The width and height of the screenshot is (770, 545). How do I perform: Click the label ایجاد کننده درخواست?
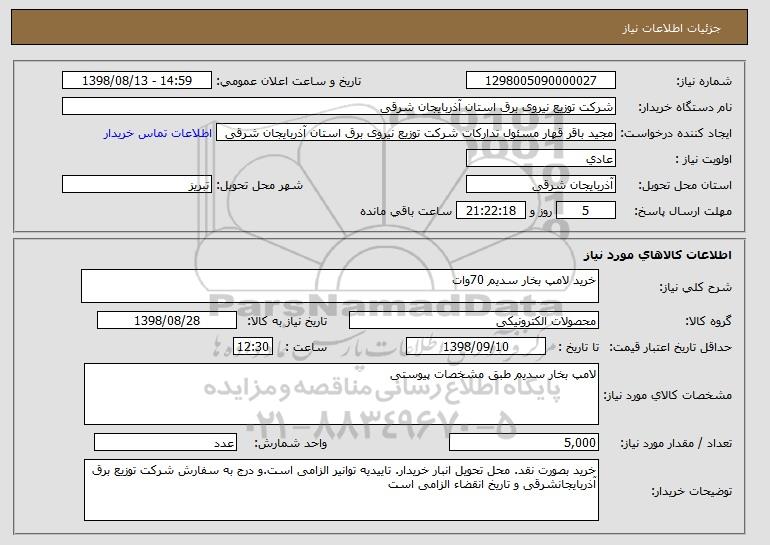pyautogui.click(x=676, y=134)
